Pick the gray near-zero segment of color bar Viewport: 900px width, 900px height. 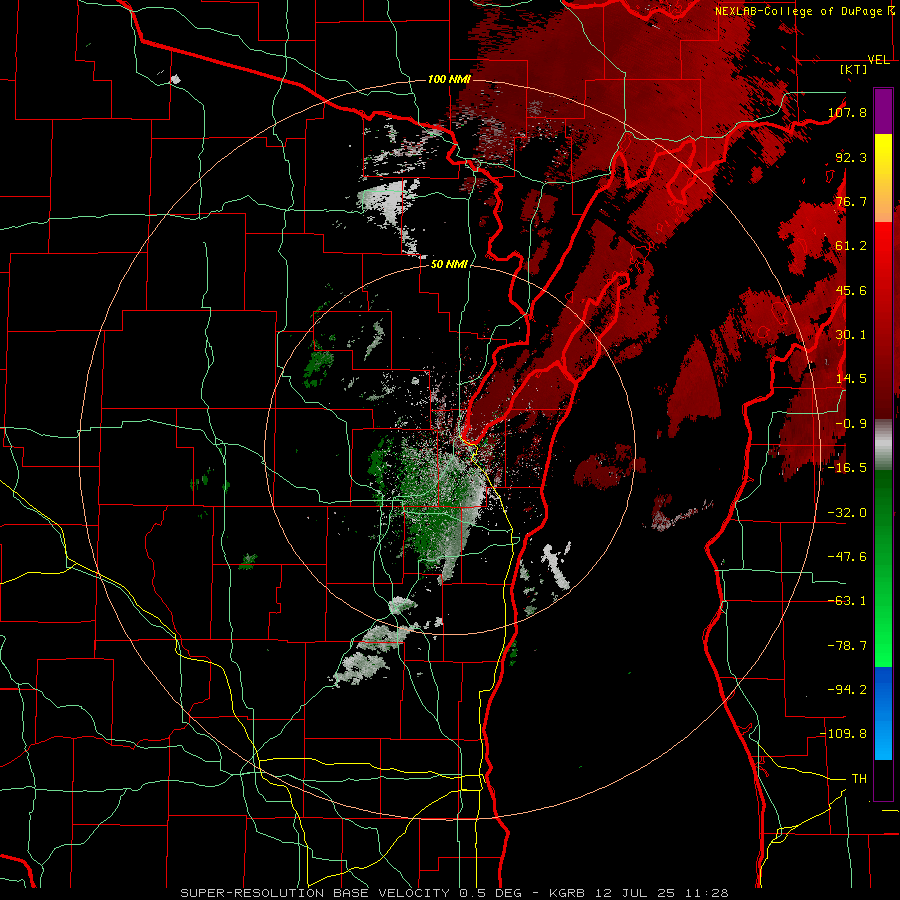883,445
